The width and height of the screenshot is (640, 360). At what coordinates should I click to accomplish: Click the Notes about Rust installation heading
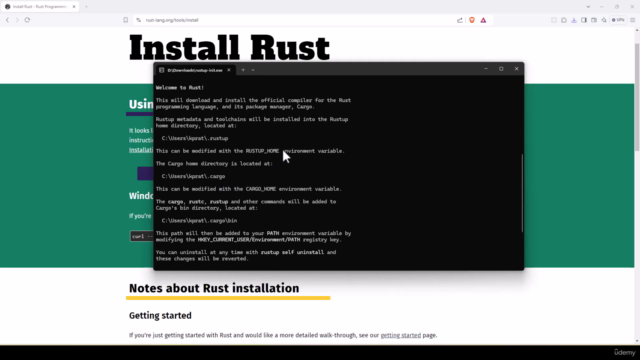(214, 288)
